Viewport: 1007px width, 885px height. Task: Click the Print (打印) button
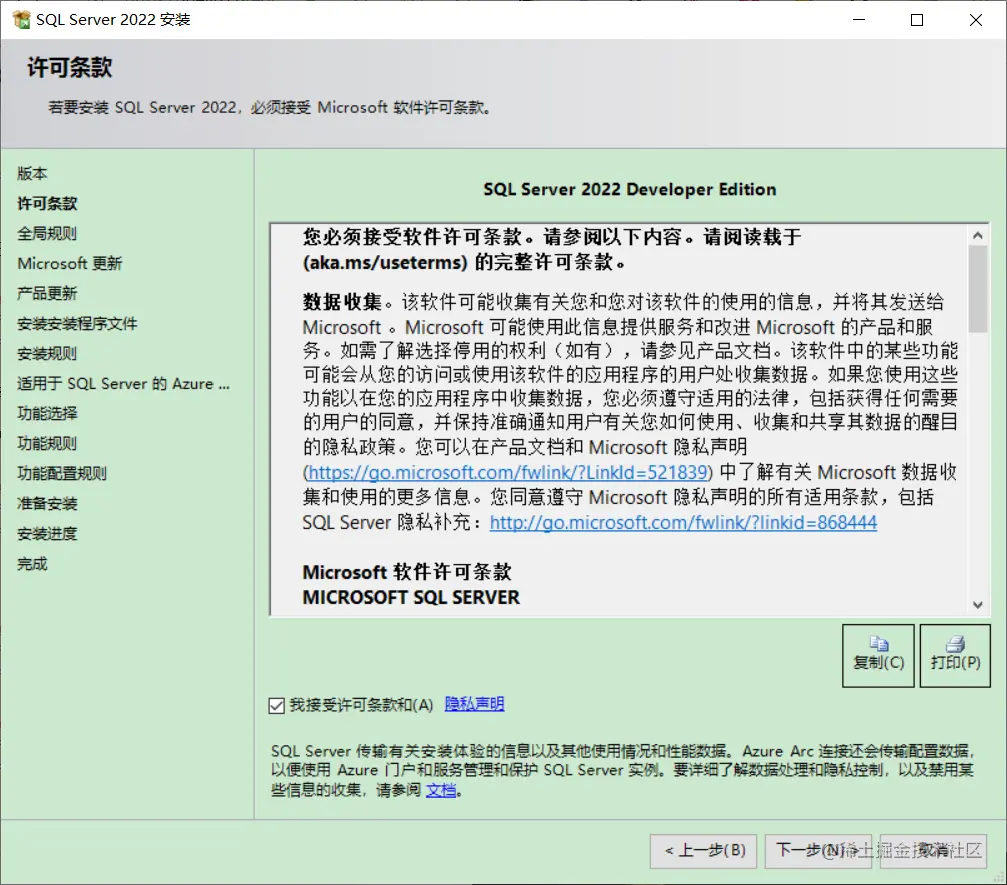[x=955, y=656]
